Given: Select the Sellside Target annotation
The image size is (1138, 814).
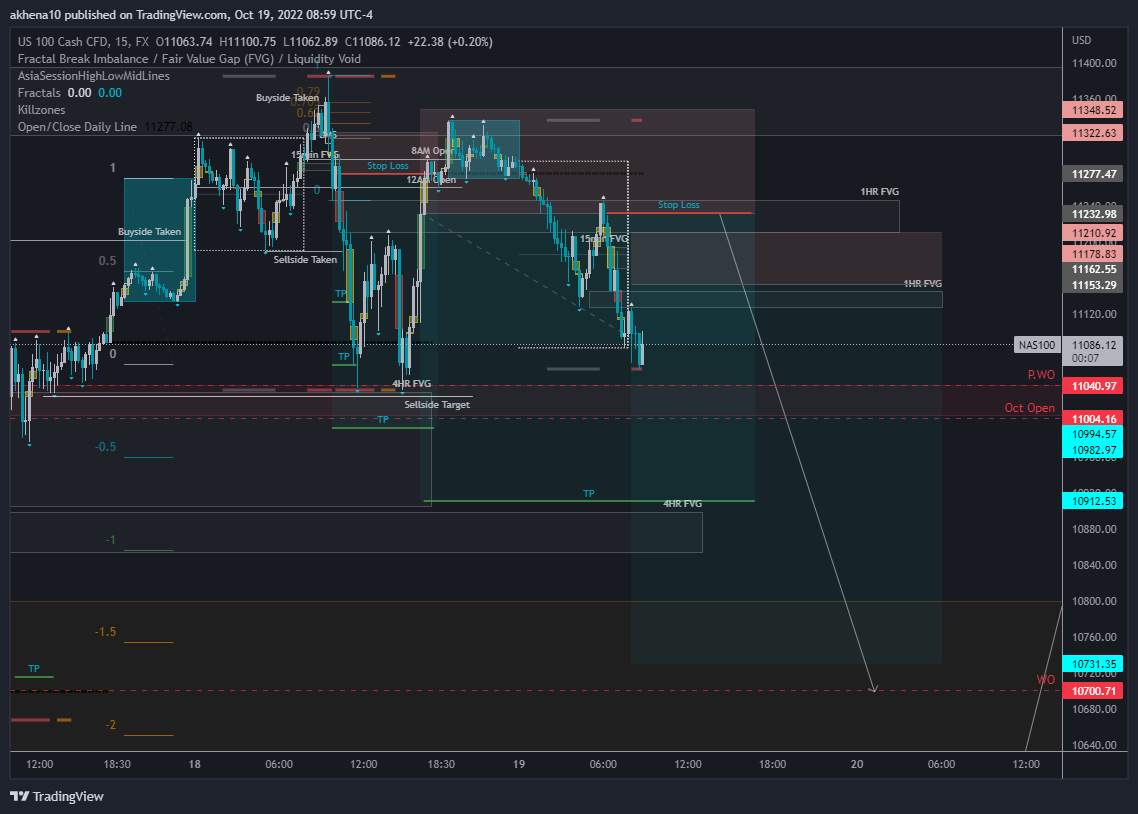Looking at the screenshot, I should pyautogui.click(x=437, y=405).
